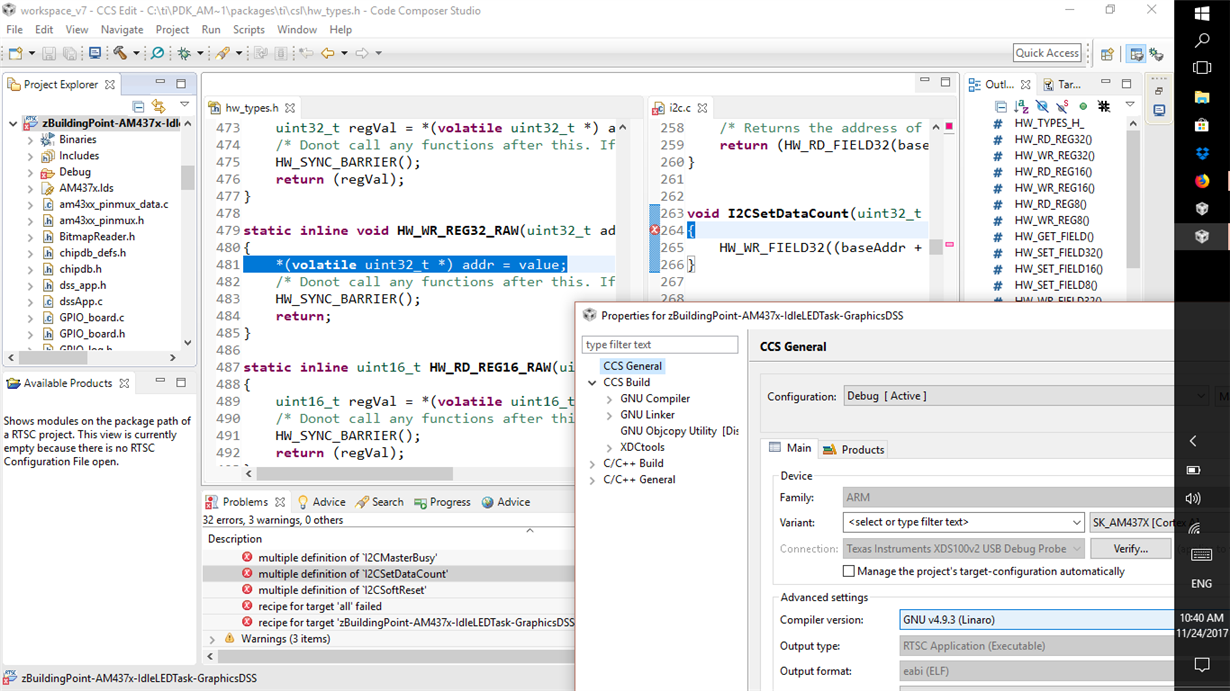Collapse the CCS Build tree node
Image resolution: width=1230 pixels, height=691 pixels.
coord(593,383)
